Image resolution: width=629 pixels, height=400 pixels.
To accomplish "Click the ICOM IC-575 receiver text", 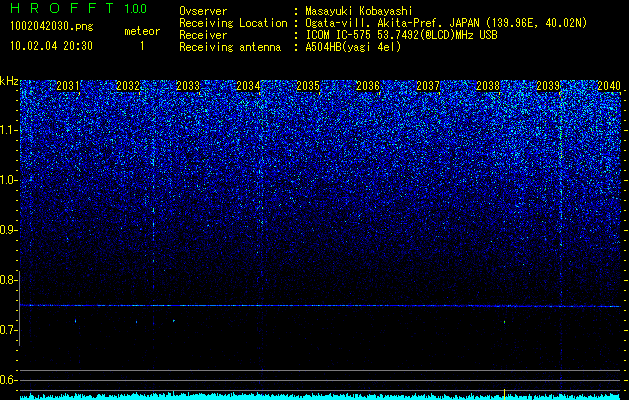I will point(401,35).
